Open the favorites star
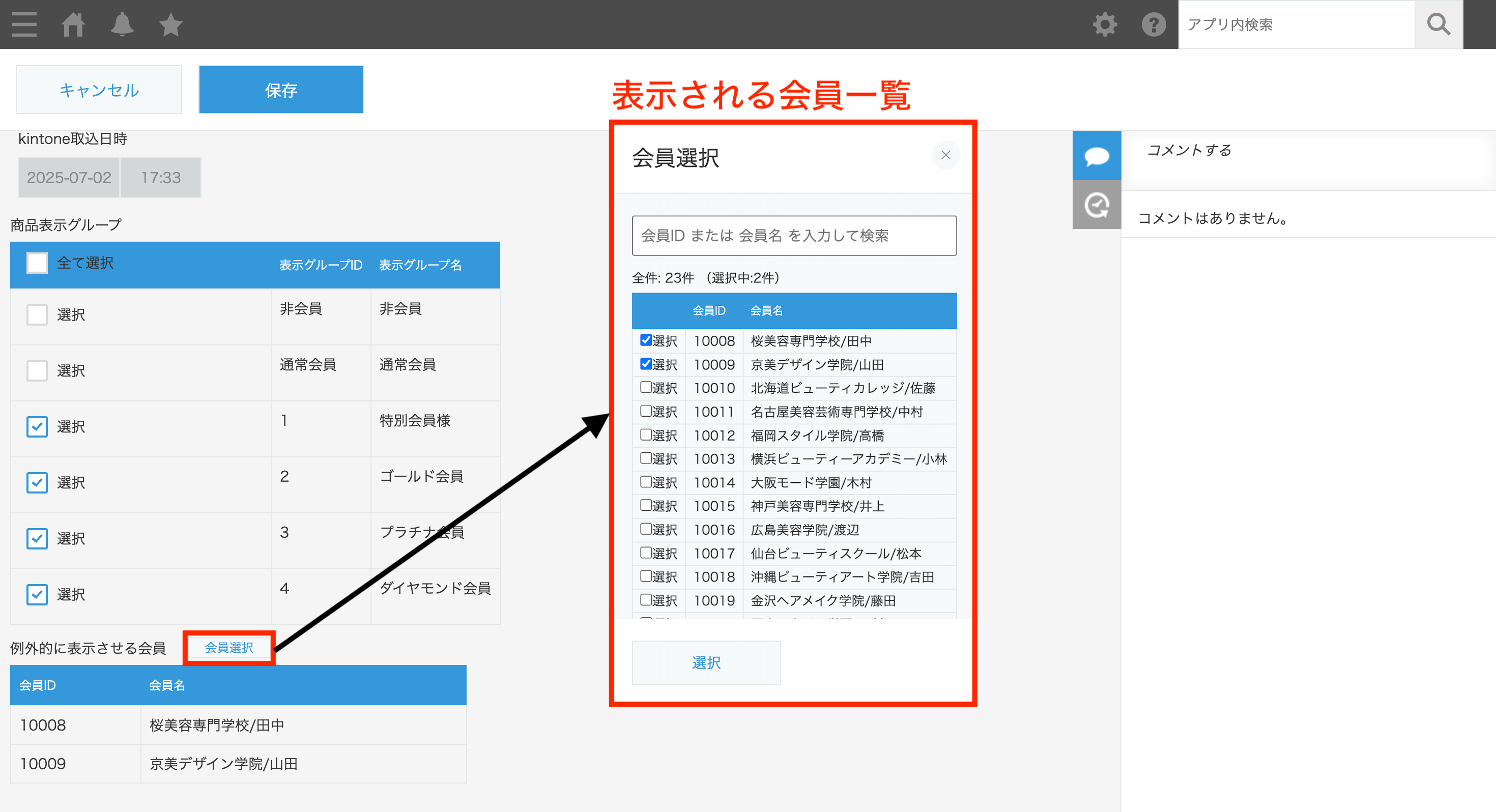The width and height of the screenshot is (1496, 812). pyautogui.click(x=170, y=24)
